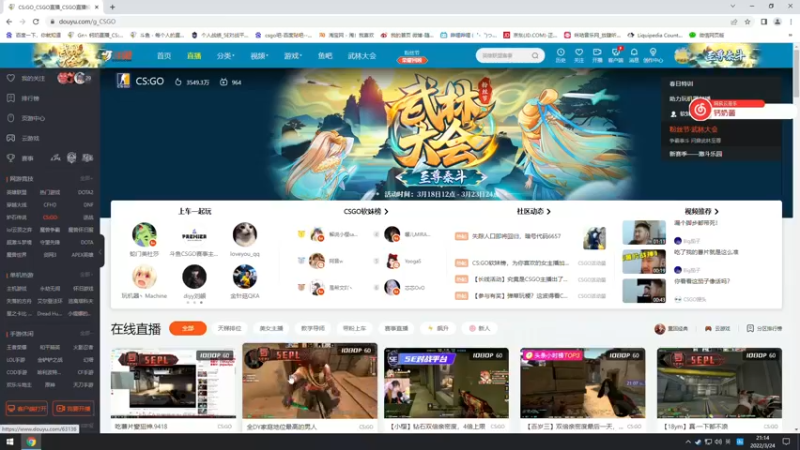Open the 分区排行榜 section ranking link

pyautogui.click(x=764, y=329)
